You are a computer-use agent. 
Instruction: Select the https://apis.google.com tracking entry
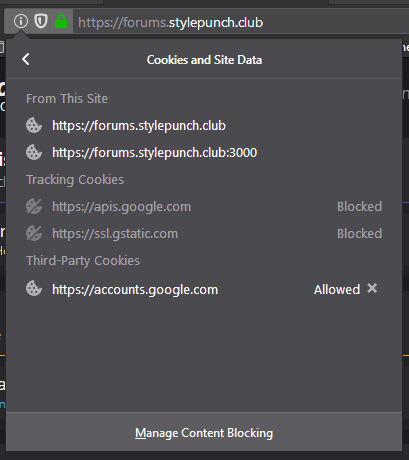204,207
